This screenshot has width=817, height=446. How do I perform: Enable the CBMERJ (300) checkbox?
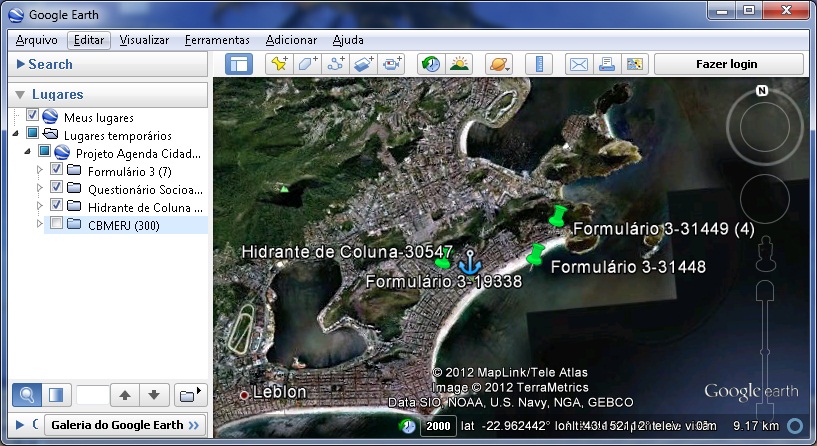click(x=57, y=224)
